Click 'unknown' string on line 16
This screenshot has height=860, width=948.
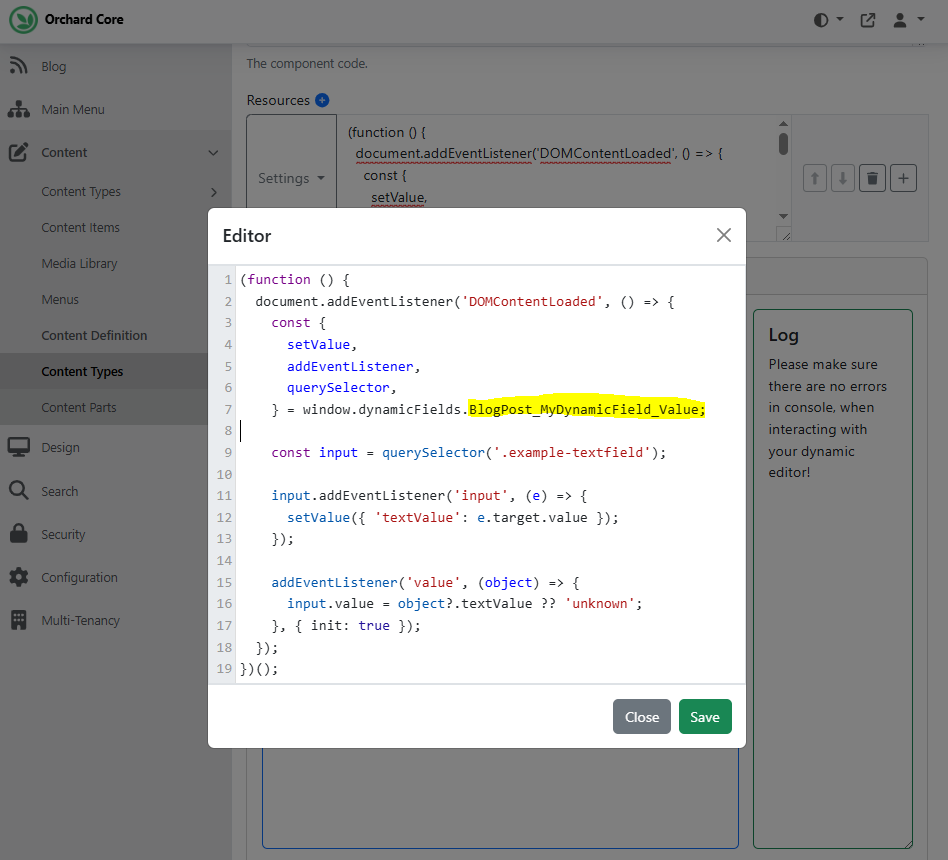tap(600, 604)
